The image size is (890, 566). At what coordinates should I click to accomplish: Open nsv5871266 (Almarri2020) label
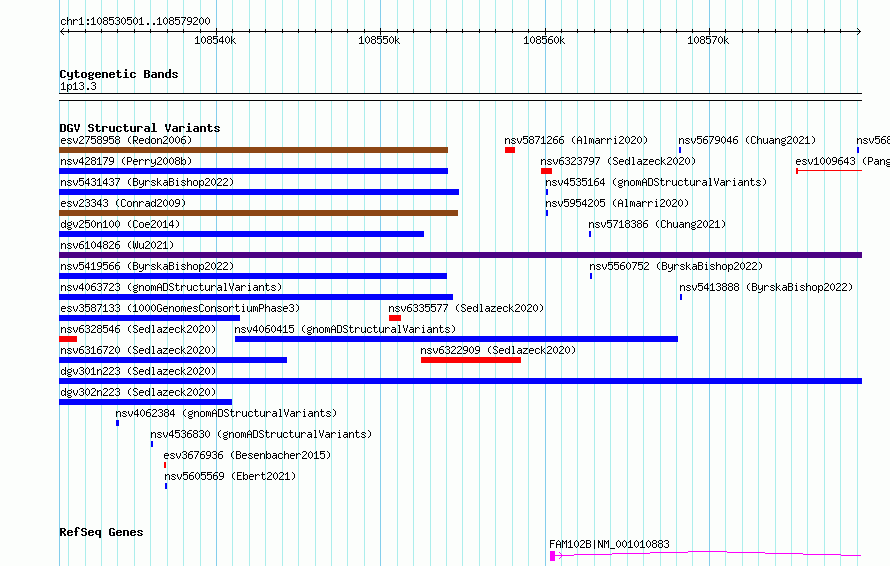click(x=576, y=140)
